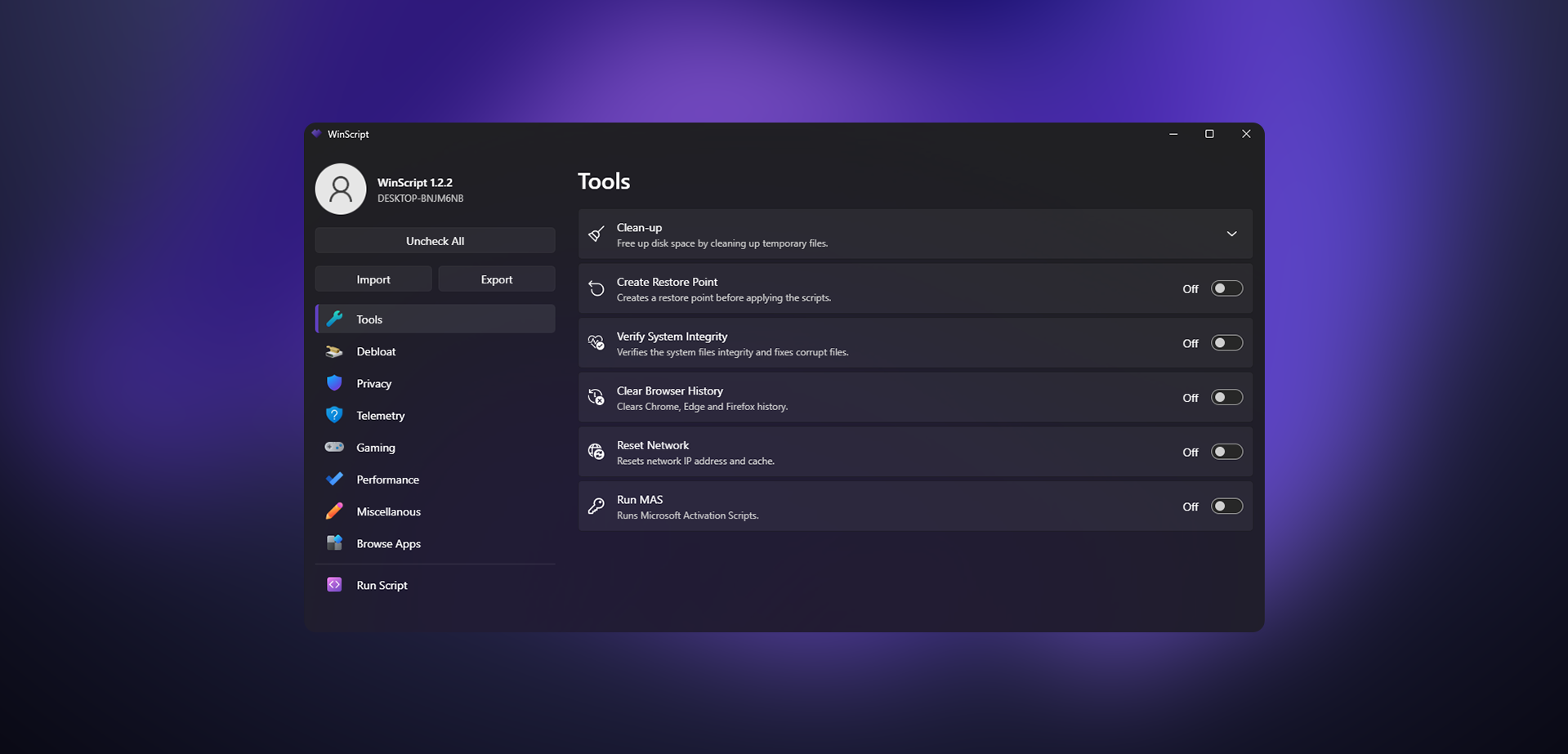Maximize the WinScript window
The width and height of the screenshot is (1568, 754).
(x=1209, y=134)
